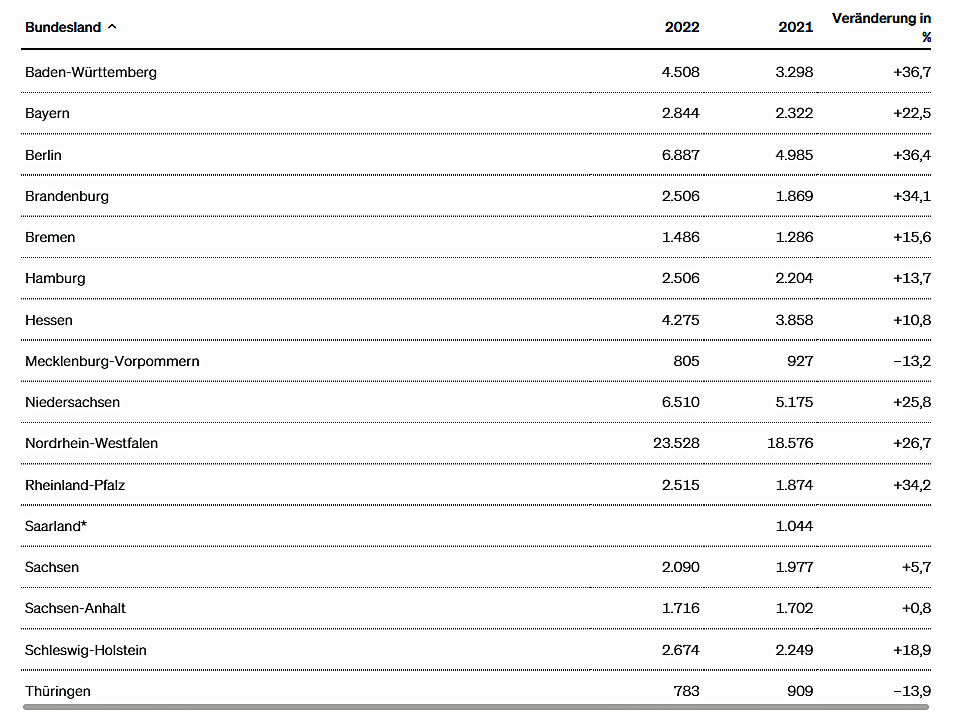This screenshot has width=953, height=721.
Task: Click the Bundesland sort arrow icon
Action: 112,27
